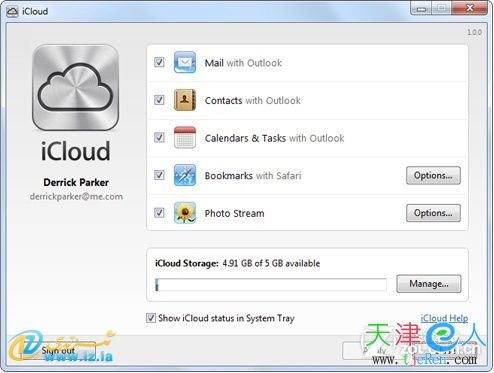Screen dimensions: 494x373
Task: Click the Sign out button
Action: click(58, 350)
